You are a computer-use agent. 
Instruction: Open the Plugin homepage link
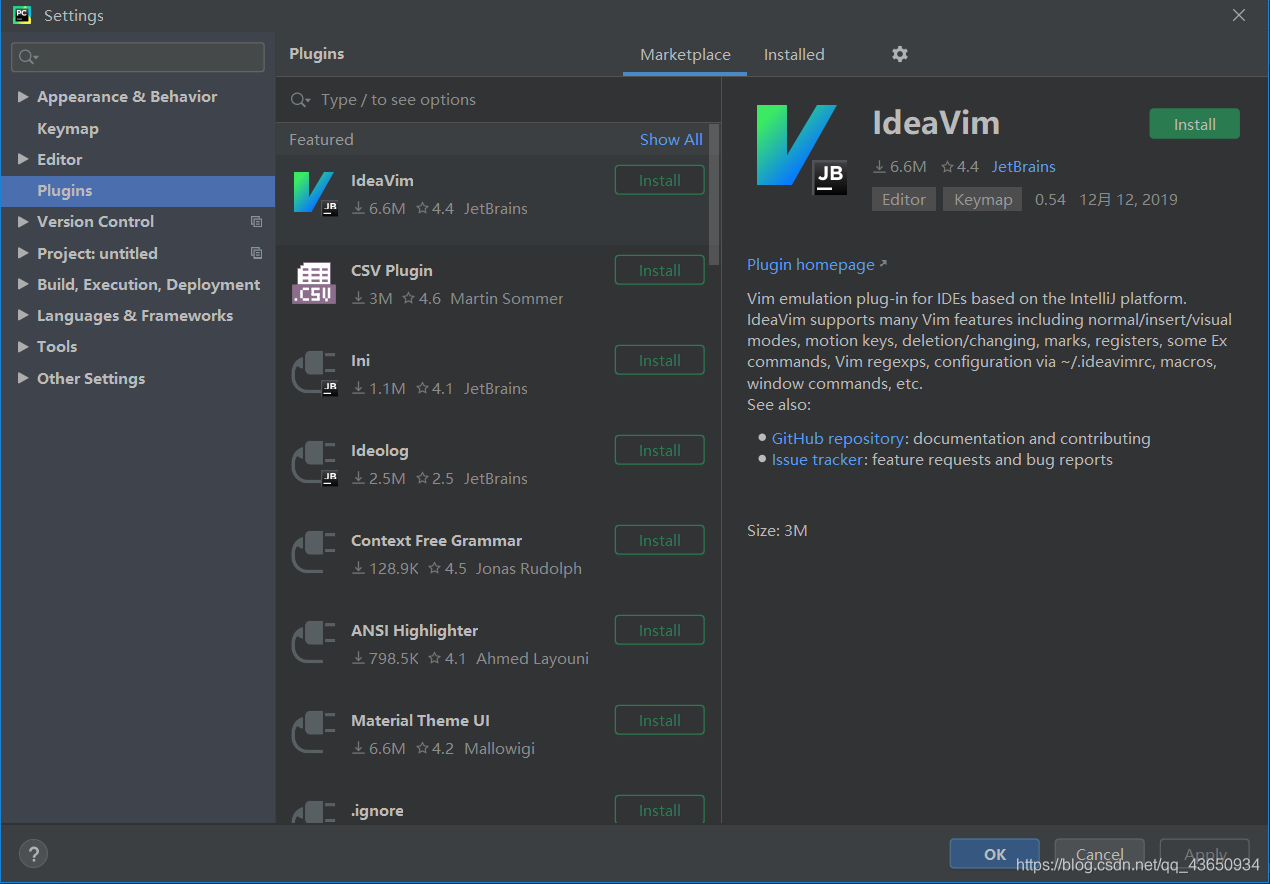click(811, 264)
